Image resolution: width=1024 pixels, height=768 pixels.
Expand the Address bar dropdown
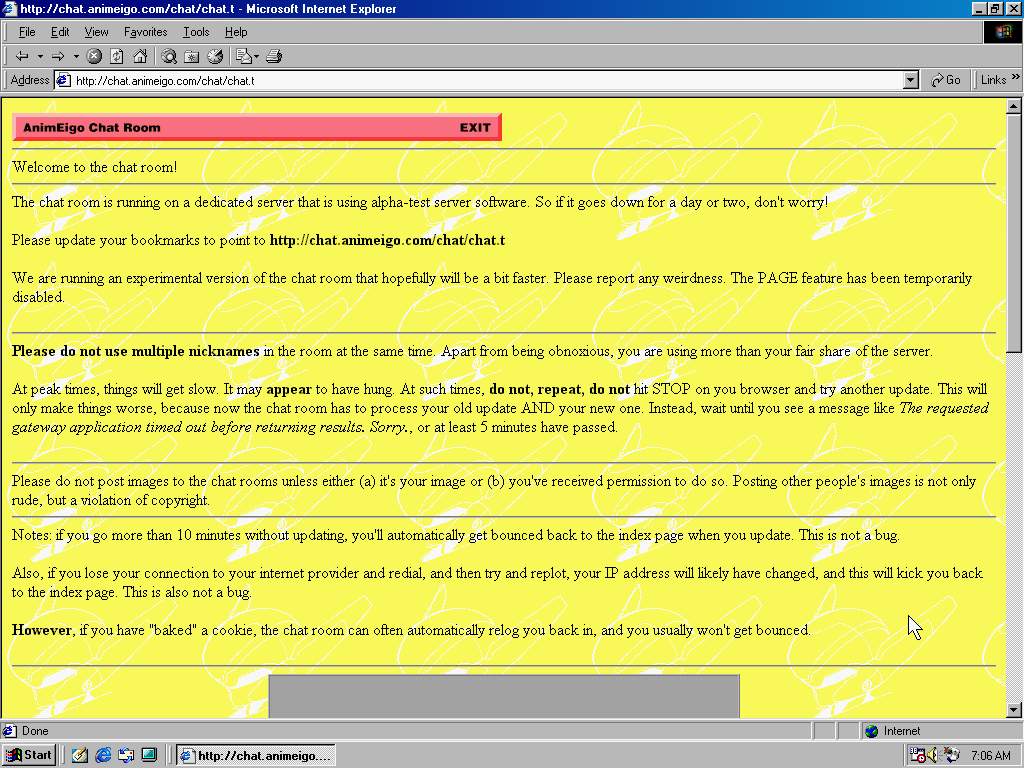point(909,79)
